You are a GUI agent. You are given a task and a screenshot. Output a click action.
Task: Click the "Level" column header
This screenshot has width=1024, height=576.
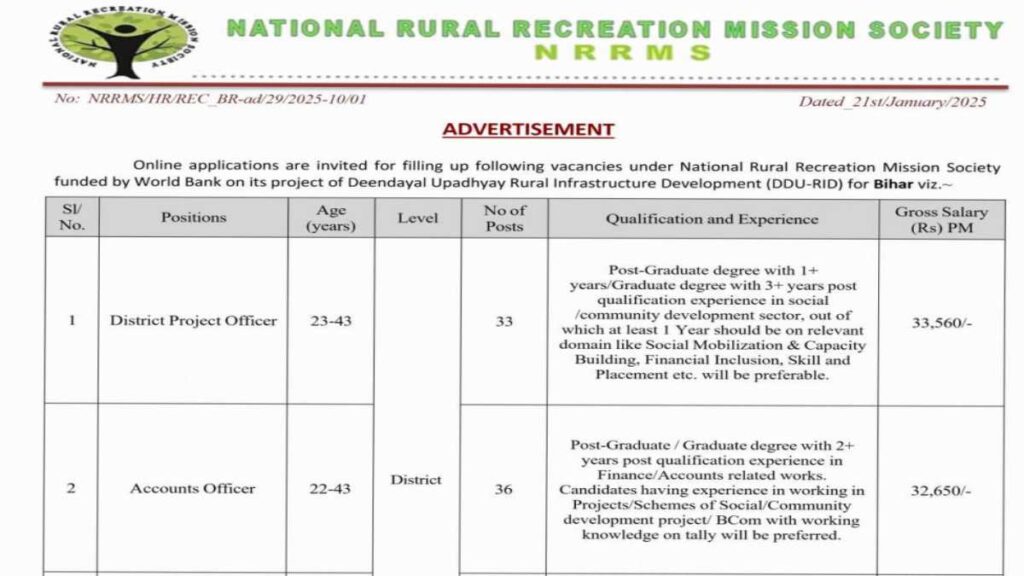point(418,218)
